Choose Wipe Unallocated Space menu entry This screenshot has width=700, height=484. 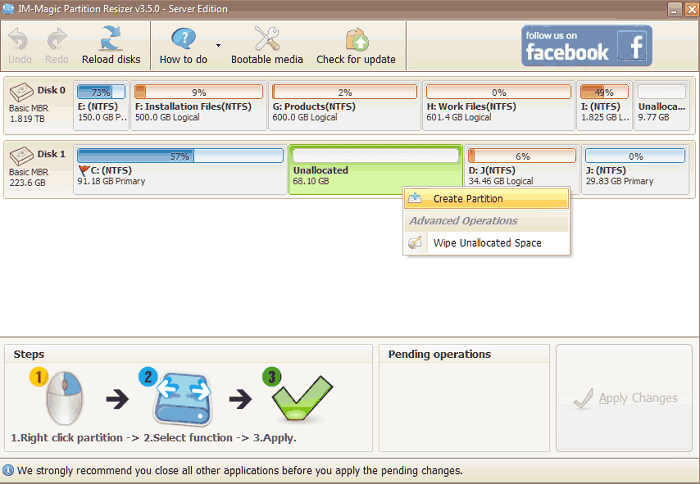486,243
